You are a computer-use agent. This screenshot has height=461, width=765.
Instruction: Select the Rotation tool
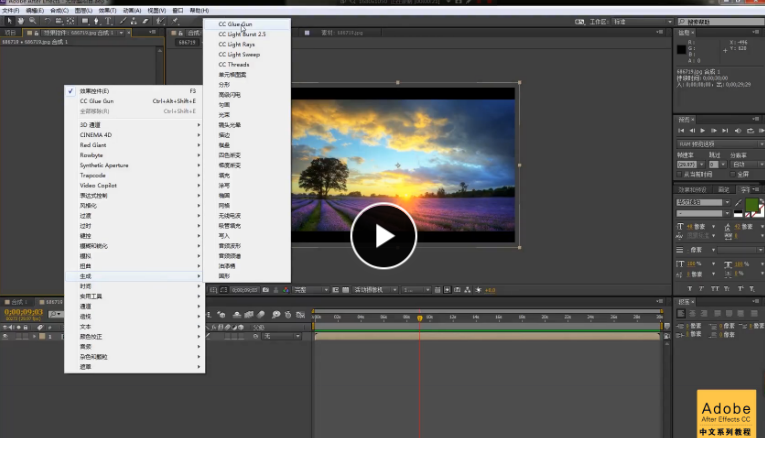[x=47, y=21]
